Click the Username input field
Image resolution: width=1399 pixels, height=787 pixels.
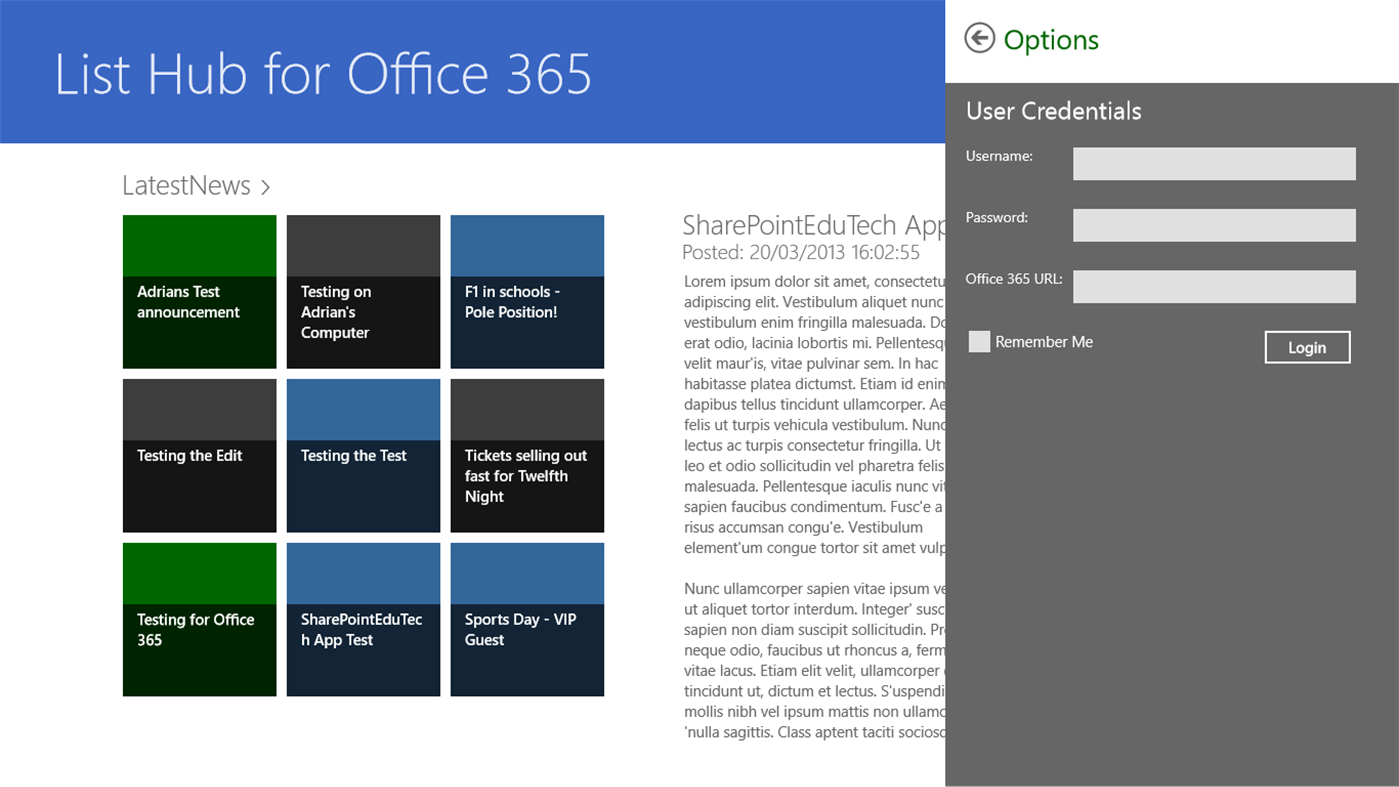tap(1213, 163)
